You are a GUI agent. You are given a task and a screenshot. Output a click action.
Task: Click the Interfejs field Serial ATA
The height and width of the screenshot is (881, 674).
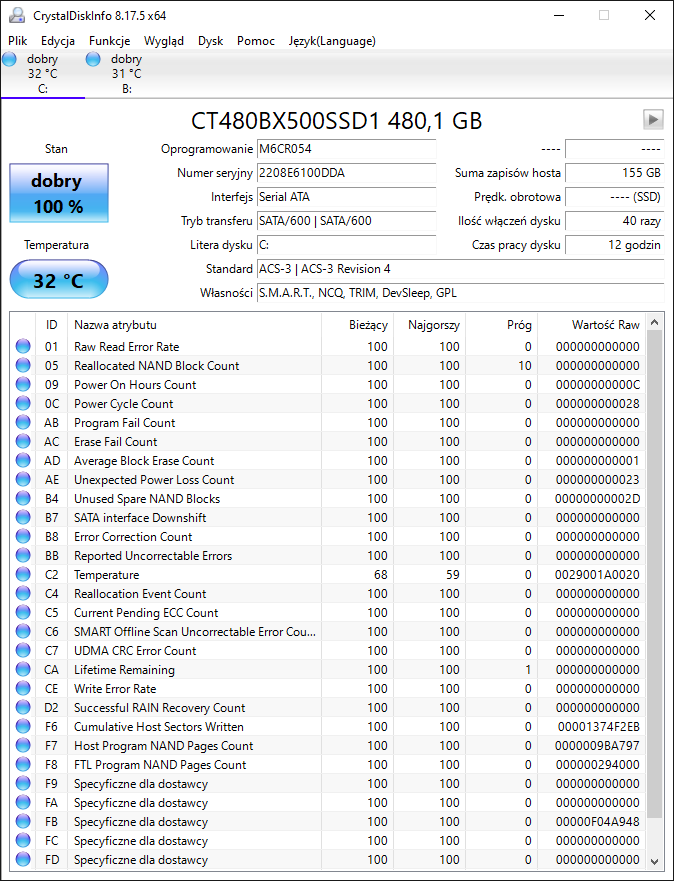tap(347, 197)
